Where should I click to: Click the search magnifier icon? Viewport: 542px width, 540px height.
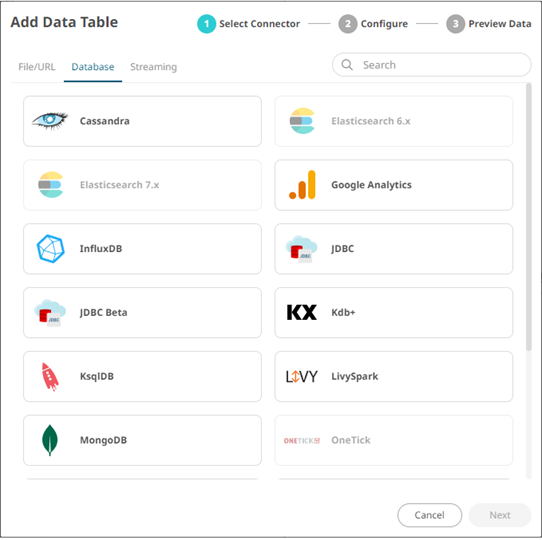pos(347,65)
